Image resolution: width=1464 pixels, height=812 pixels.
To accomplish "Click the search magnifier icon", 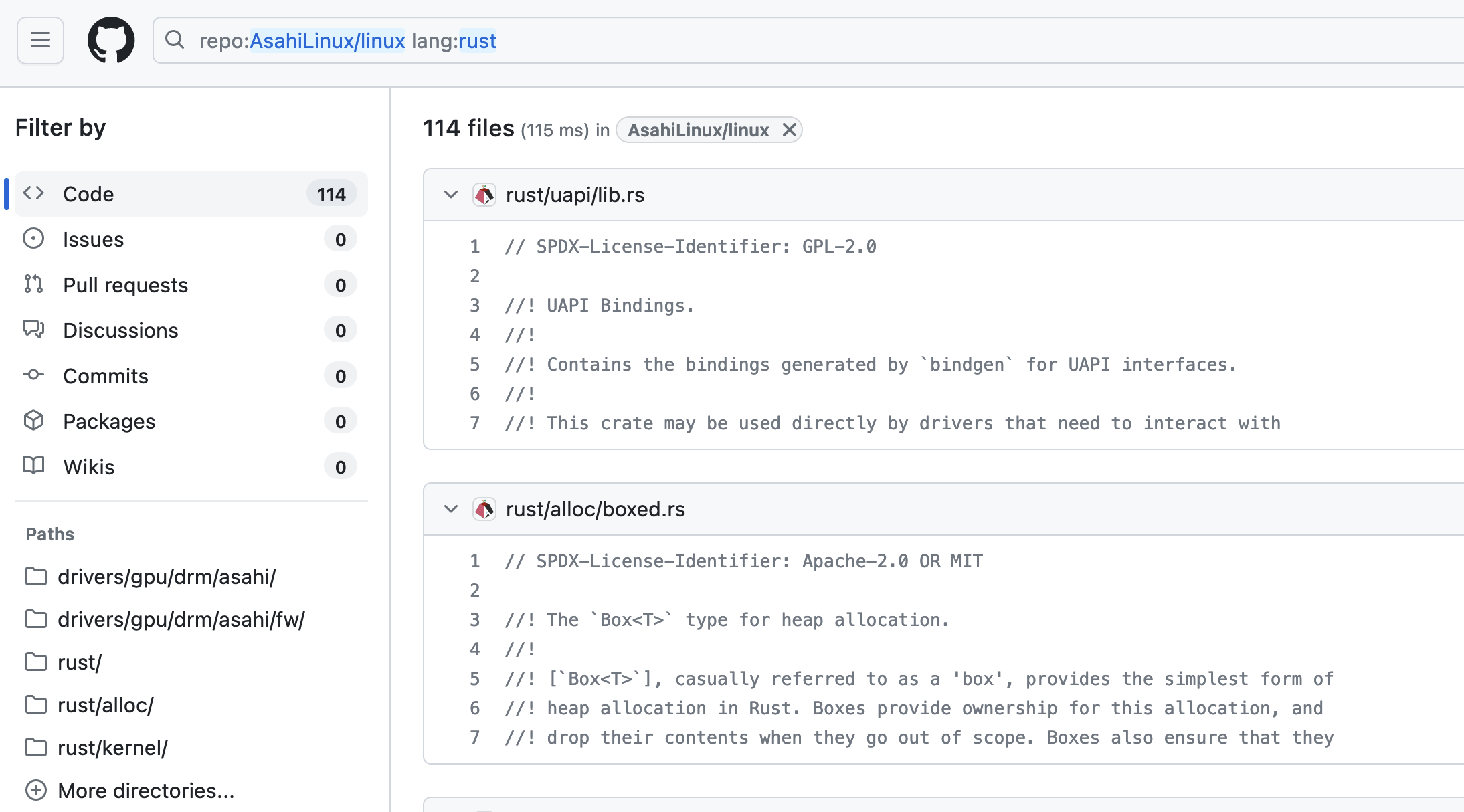I will click(x=175, y=40).
